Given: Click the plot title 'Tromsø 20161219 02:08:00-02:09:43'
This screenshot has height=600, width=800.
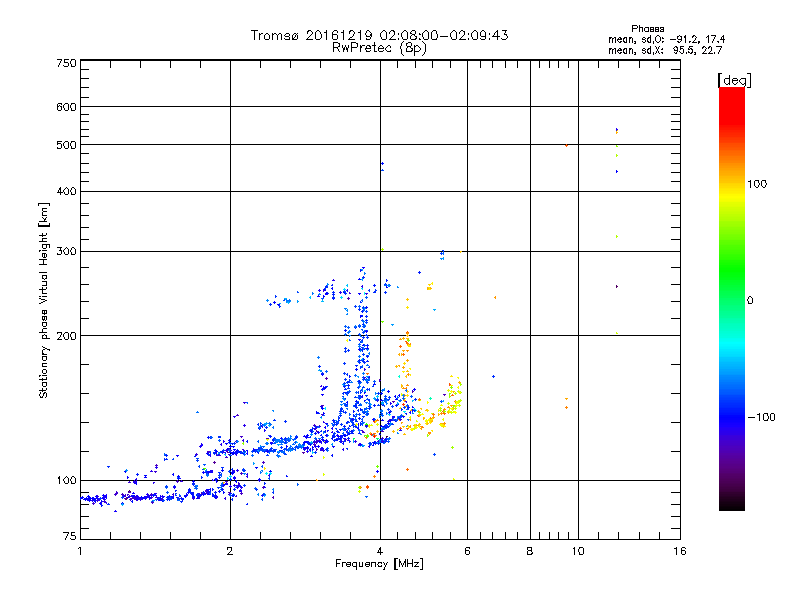Looking at the screenshot, I should coord(379,35).
